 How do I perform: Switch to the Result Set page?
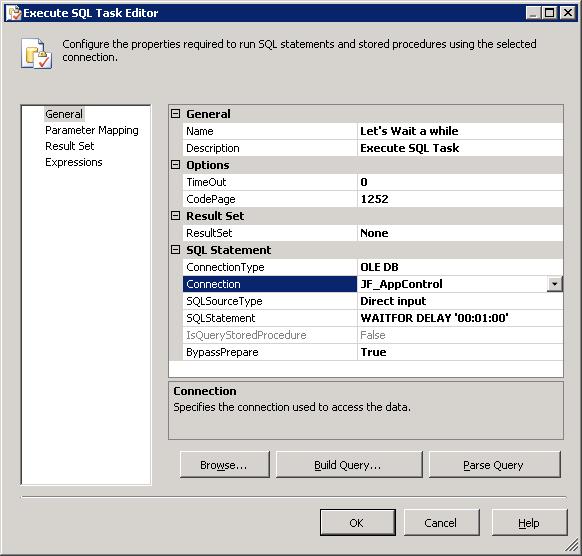(x=69, y=146)
